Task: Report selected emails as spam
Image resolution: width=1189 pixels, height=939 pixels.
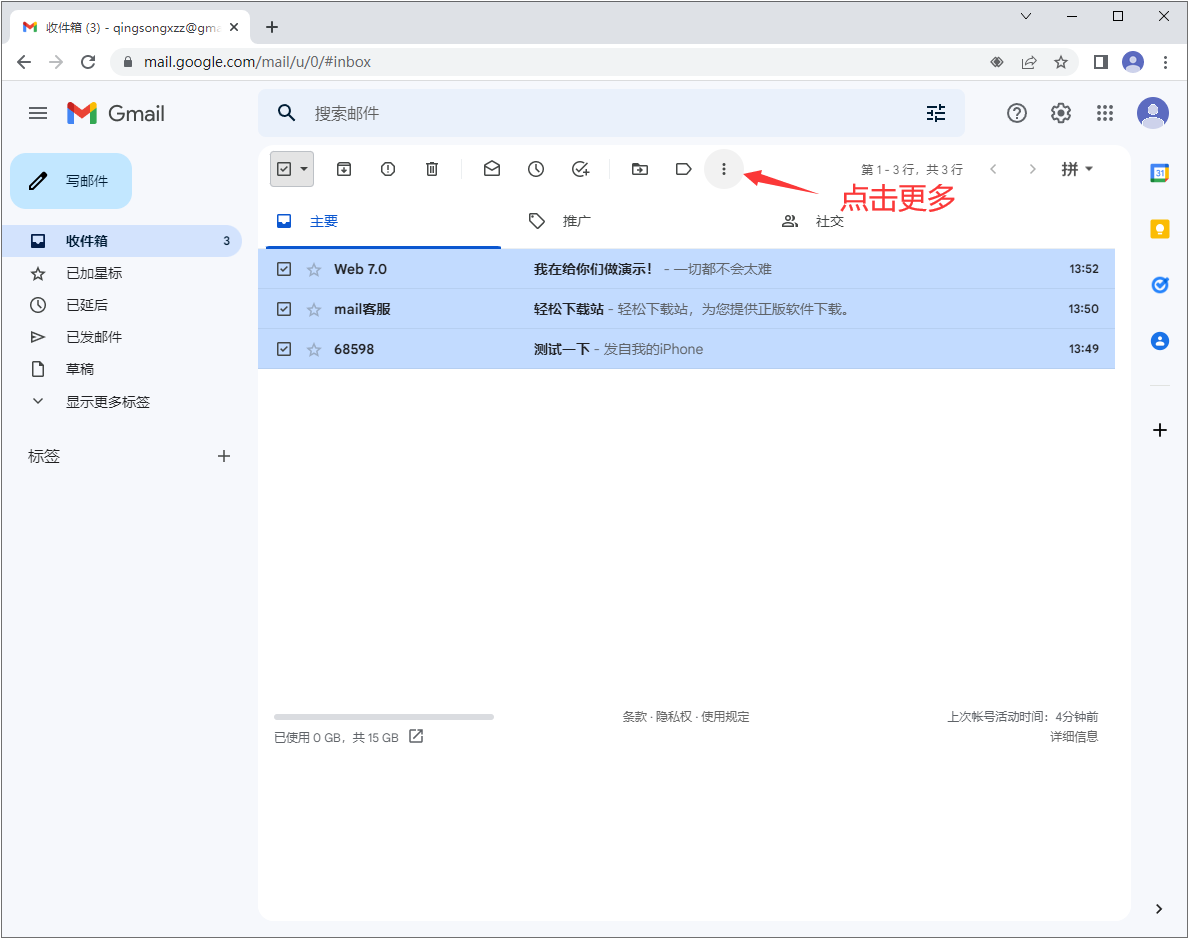Action: click(x=387, y=169)
